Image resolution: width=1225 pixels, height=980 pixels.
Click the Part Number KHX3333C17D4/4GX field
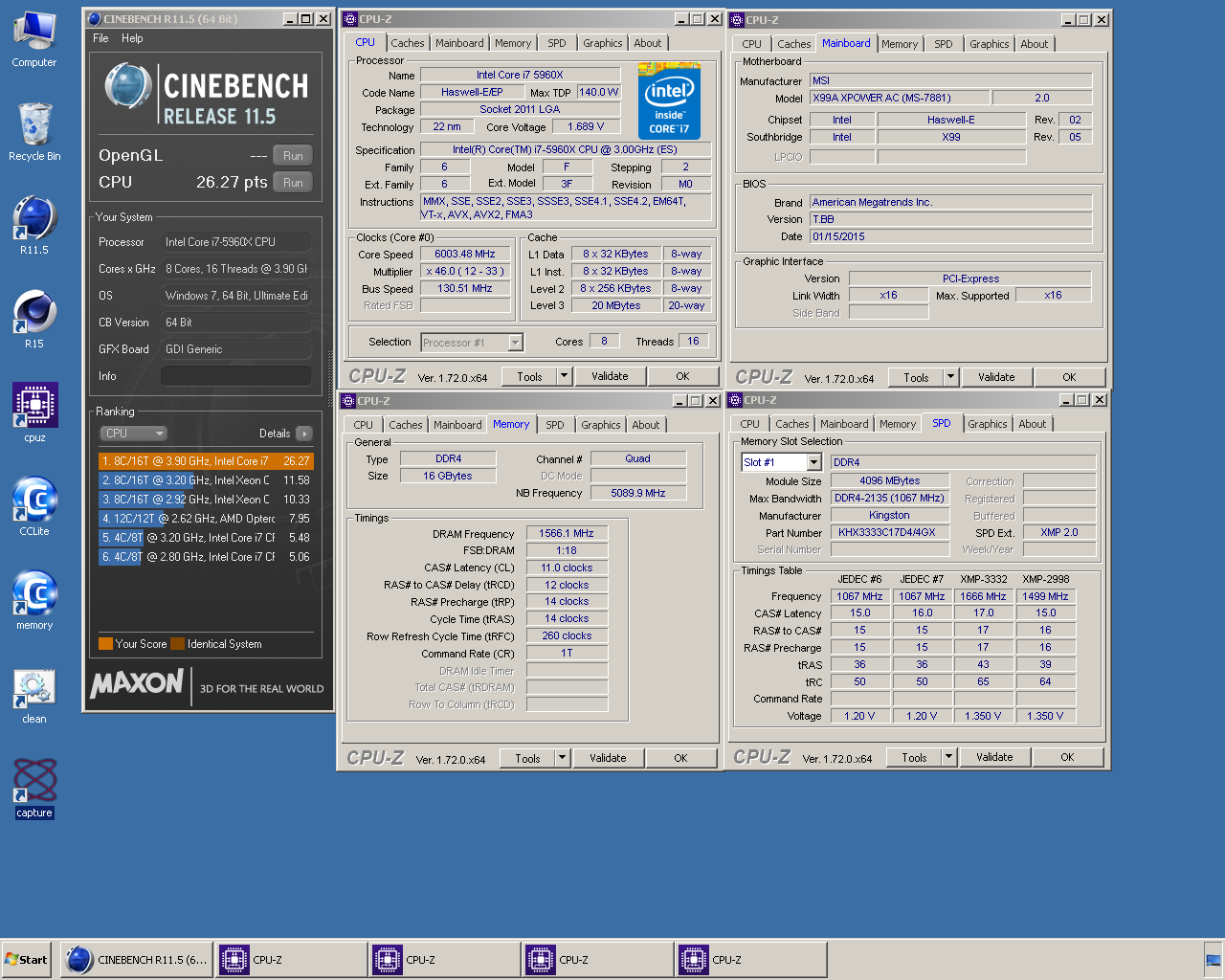tap(889, 532)
